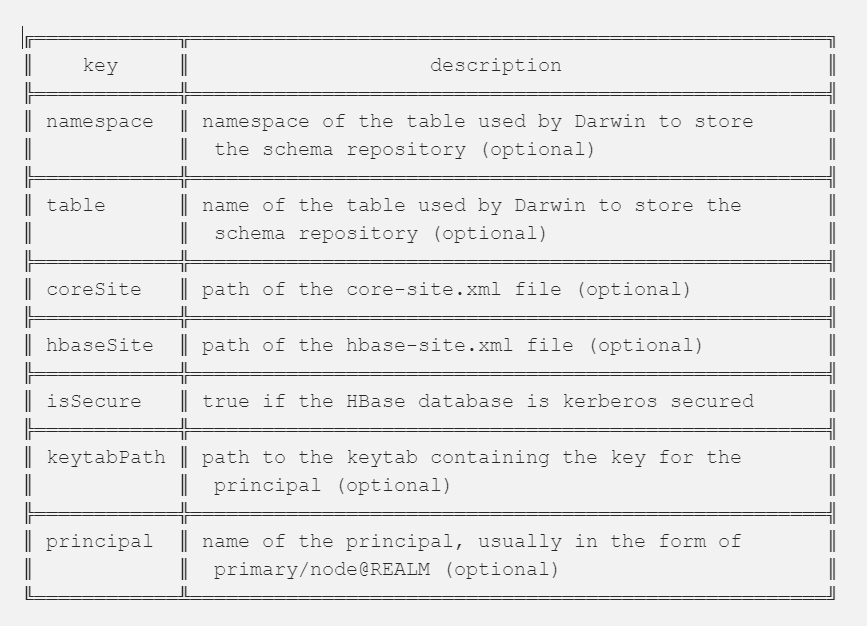Click 'name of the principal, usually' text

(382, 541)
